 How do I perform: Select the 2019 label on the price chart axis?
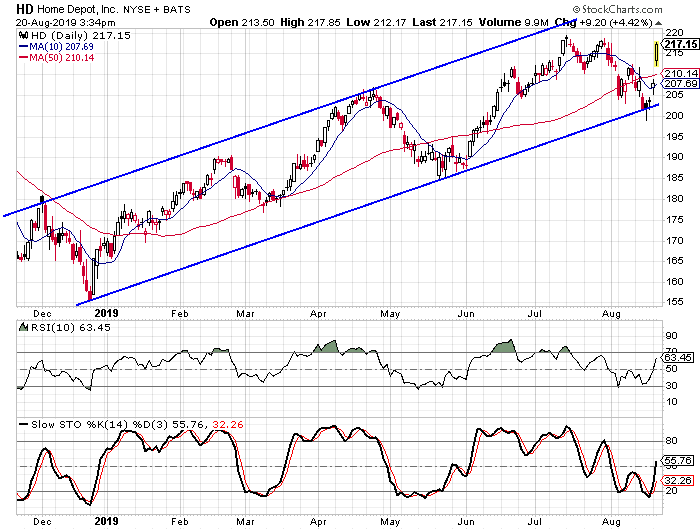107,312
